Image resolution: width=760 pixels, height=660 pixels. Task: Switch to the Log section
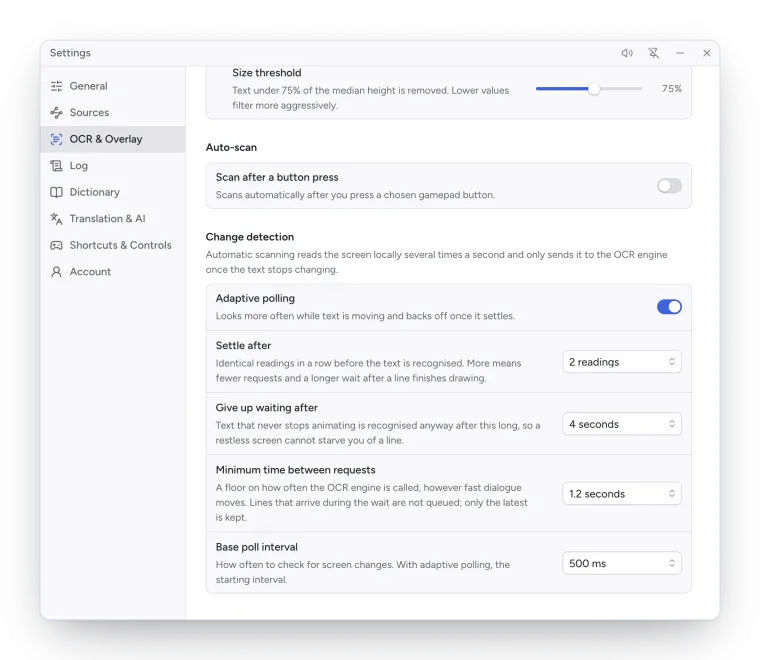click(112, 166)
